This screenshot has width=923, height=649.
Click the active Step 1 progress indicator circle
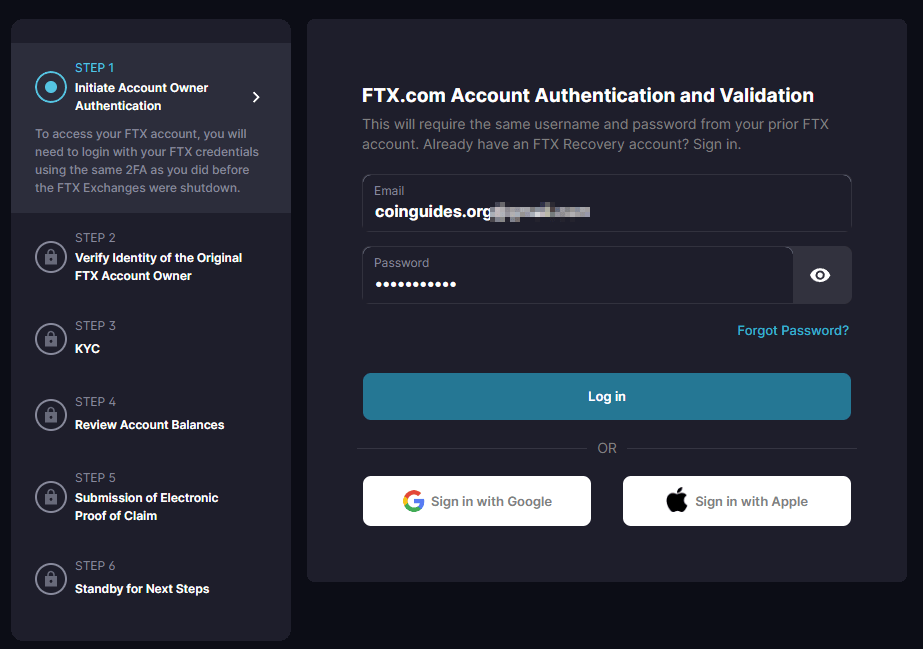coord(51,87)
